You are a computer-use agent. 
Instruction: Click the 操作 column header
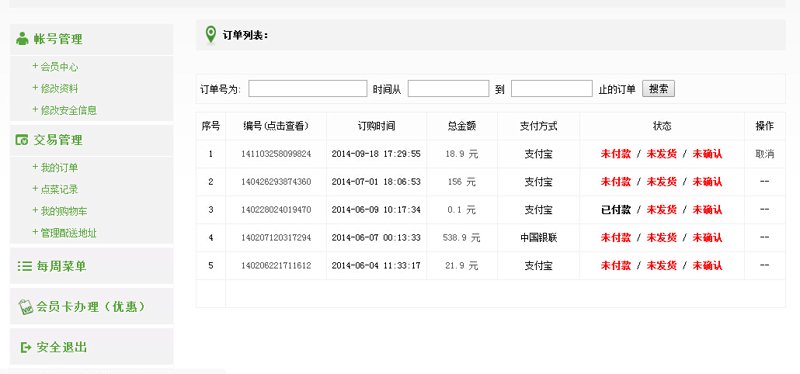click(764, 126)
